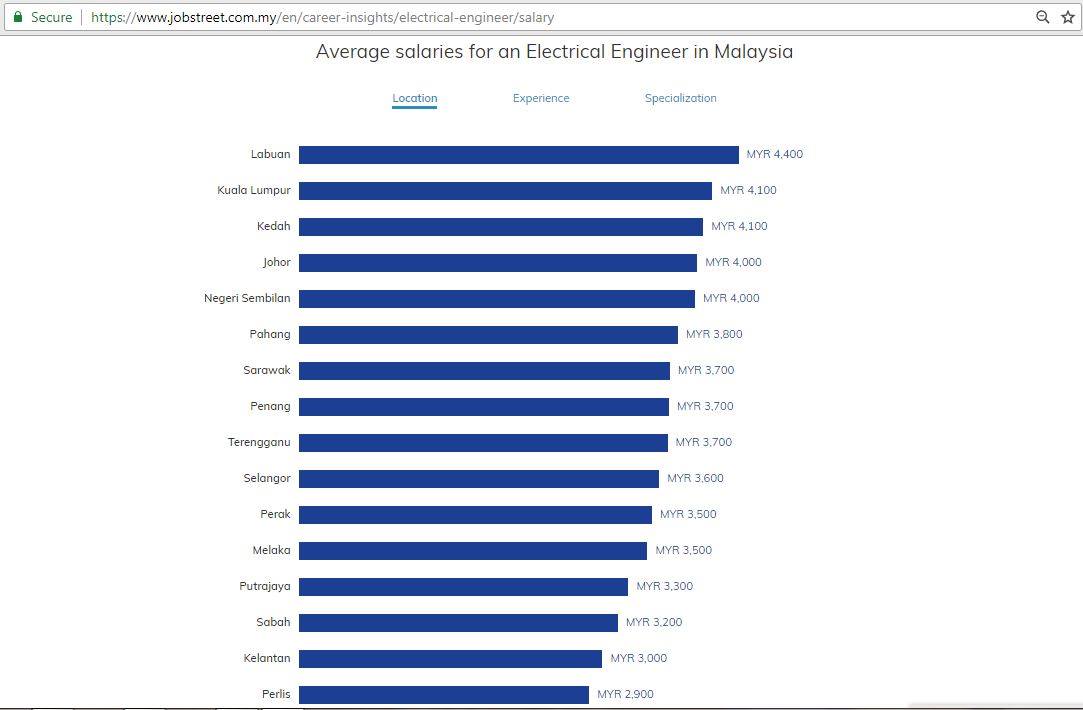
Task: Click the 'Secure' label in address bar
Action: 51,17
